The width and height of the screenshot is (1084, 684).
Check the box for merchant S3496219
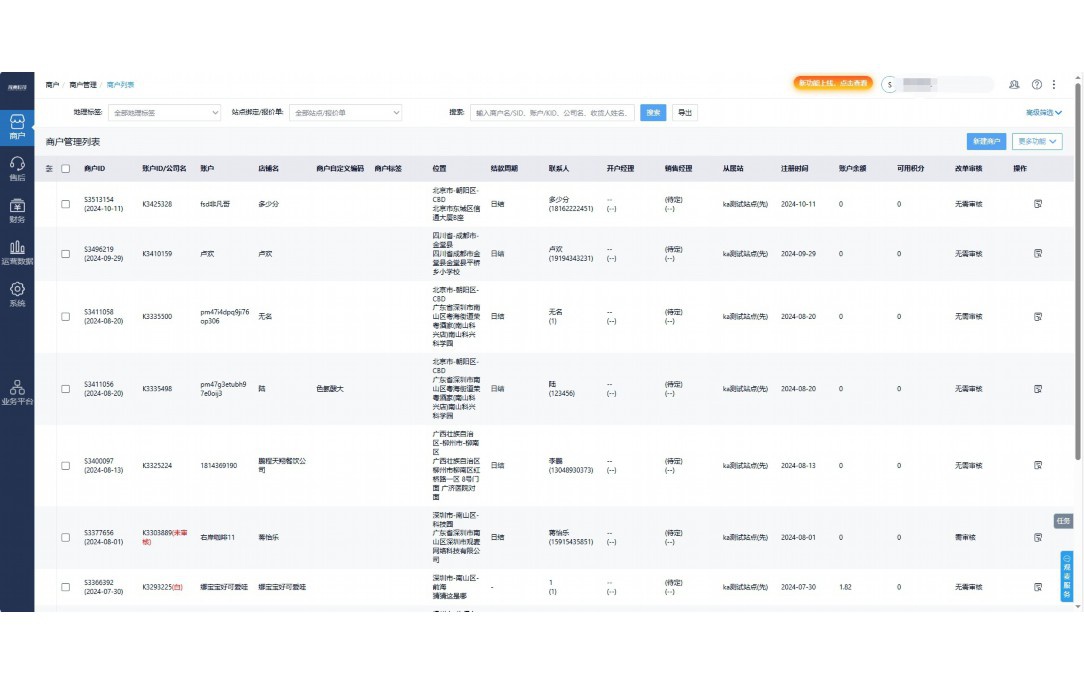66,254
